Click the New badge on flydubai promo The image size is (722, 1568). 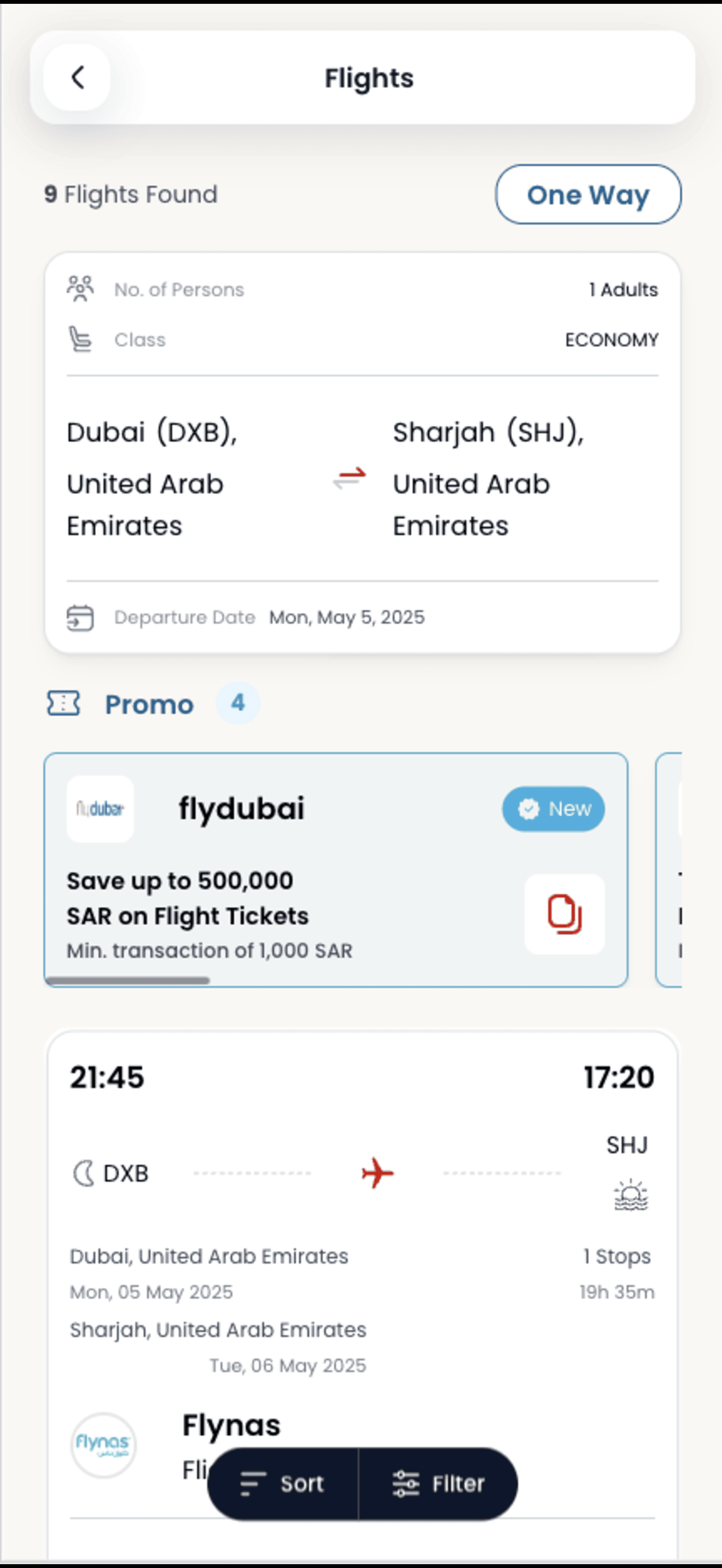coord(554,809)
